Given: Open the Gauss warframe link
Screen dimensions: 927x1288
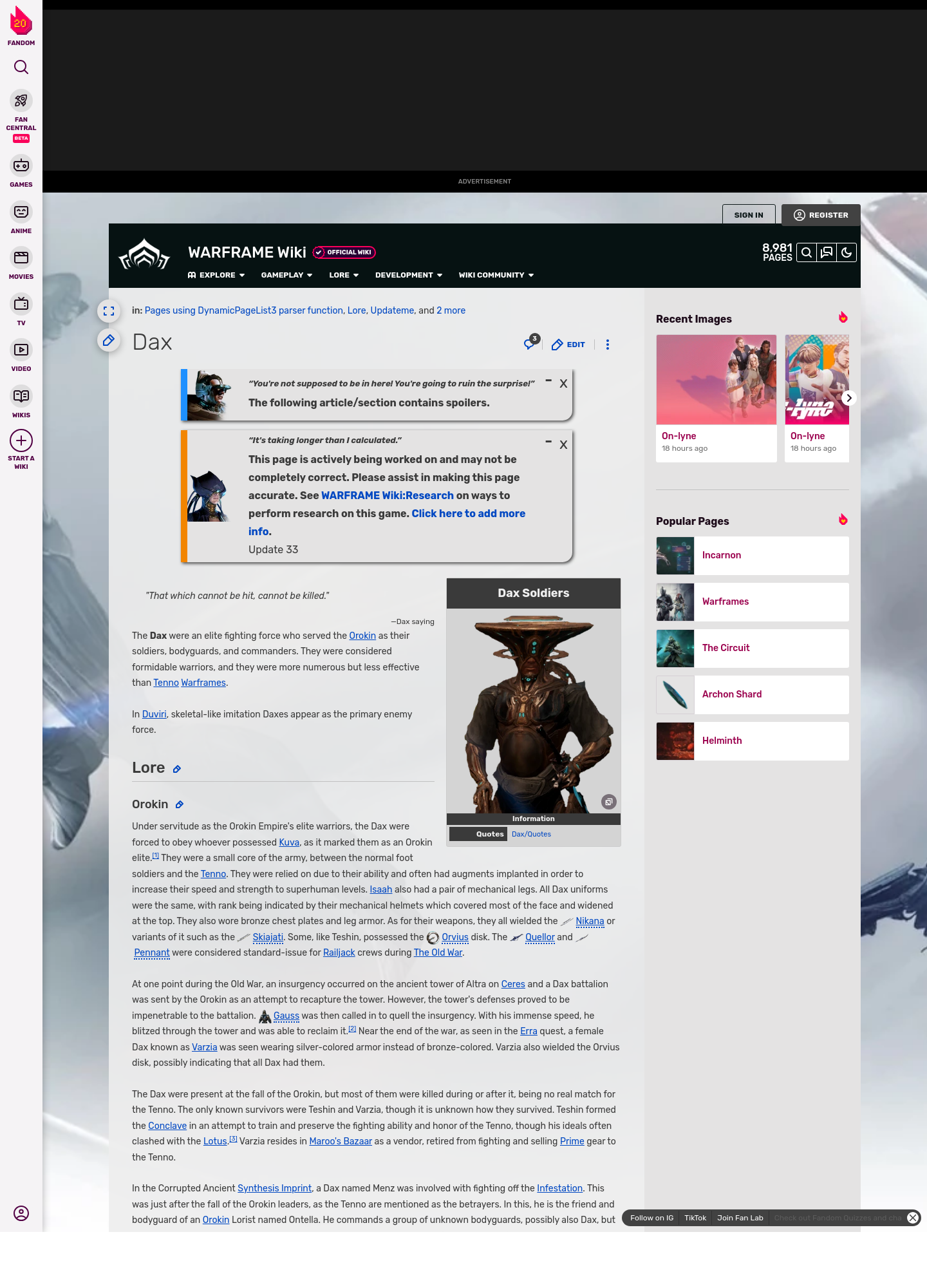Looking at the screenshot, I should pos(286,1016).
